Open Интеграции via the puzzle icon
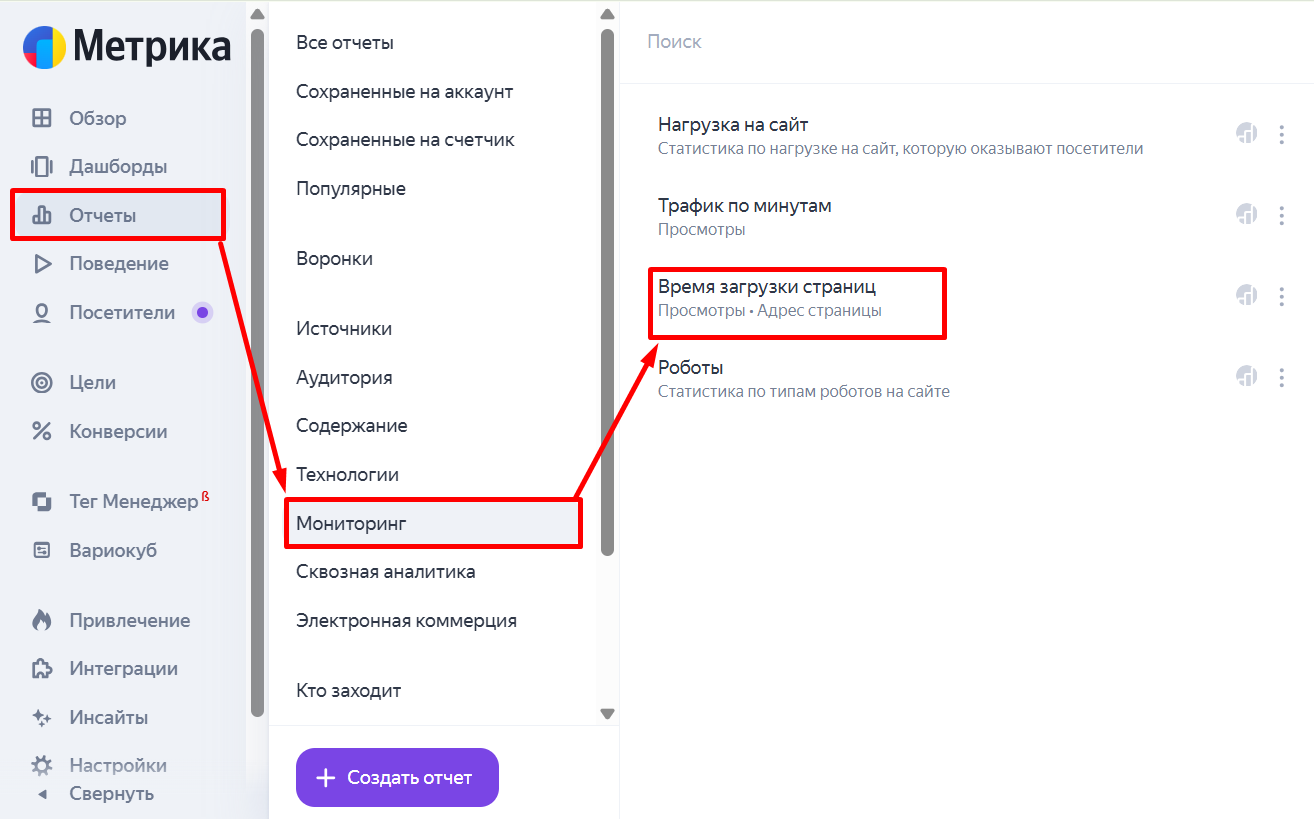The height and width of the screenshot is (819, 1314). (x=41, y=669)
